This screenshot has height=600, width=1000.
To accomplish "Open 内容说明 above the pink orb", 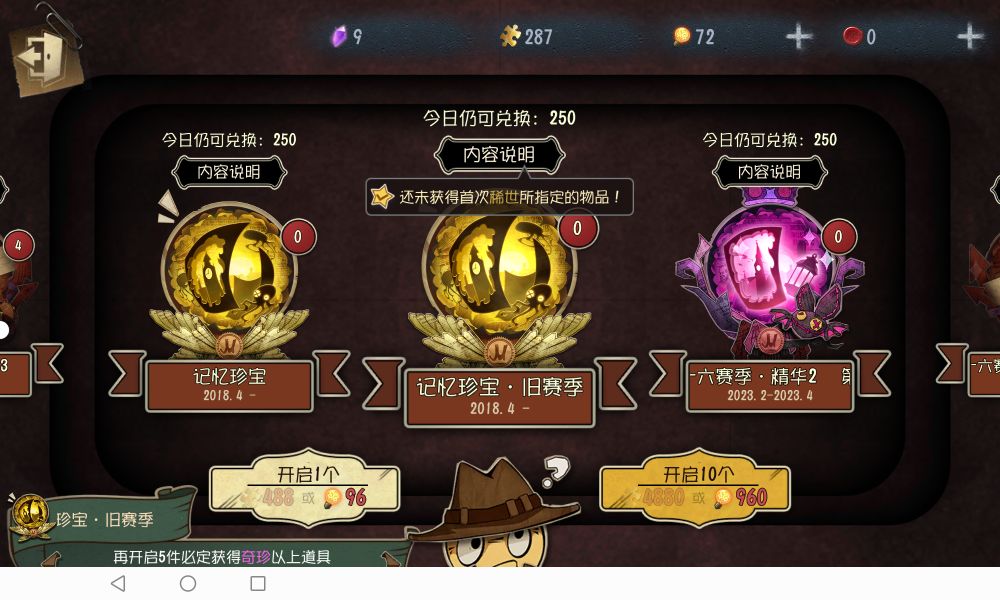I will tap(769, 172).
